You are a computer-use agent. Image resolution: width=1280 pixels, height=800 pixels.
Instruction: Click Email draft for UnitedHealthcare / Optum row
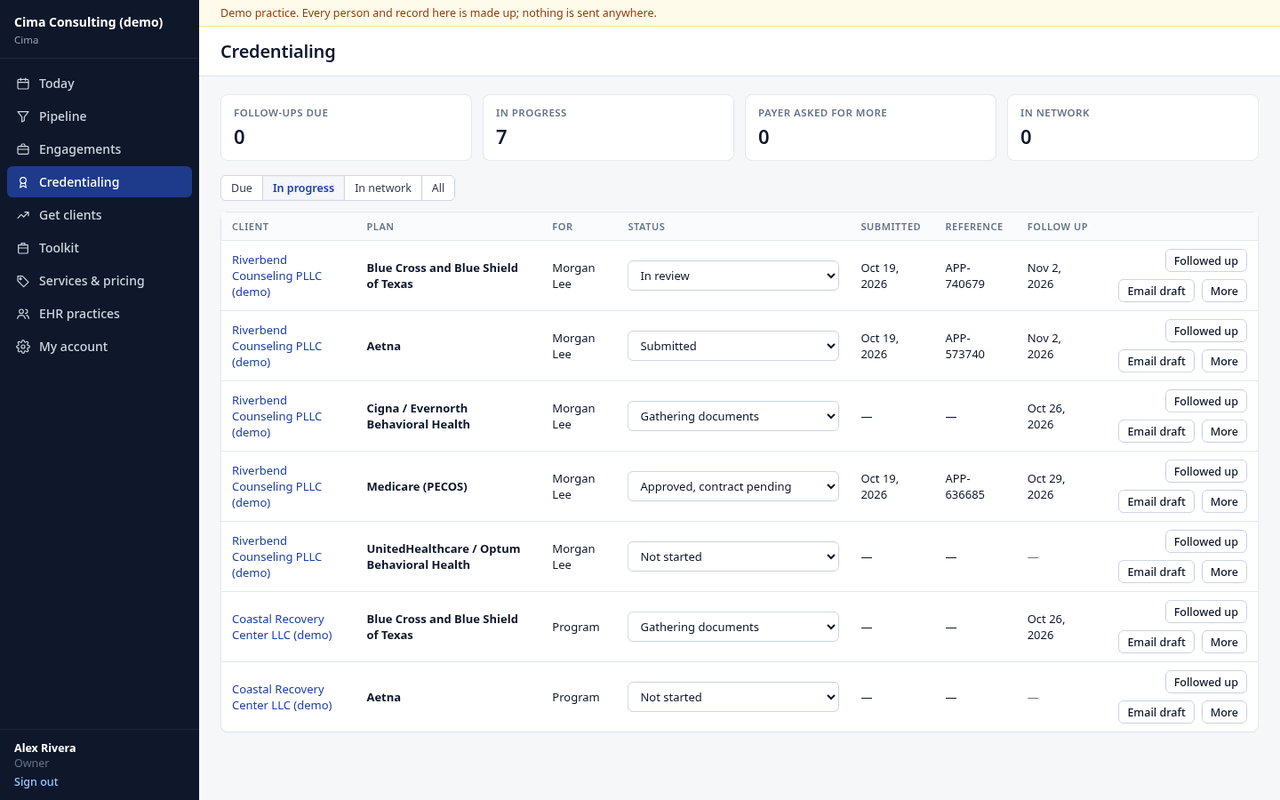pos(1156,572)
